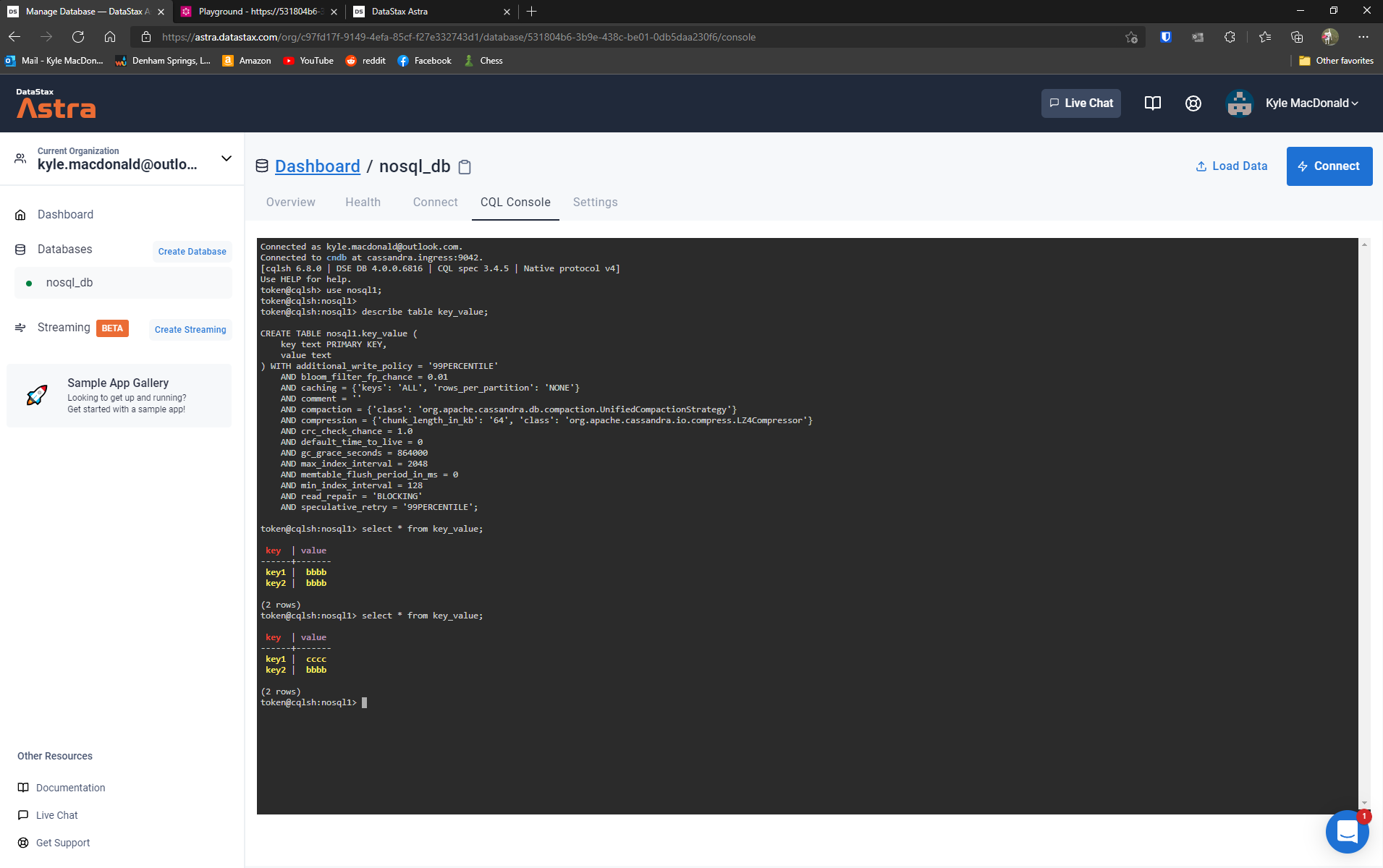Open Dashboard from the sidebar
The height and width of the screenshot is (868, 1383).
point(65,214)
